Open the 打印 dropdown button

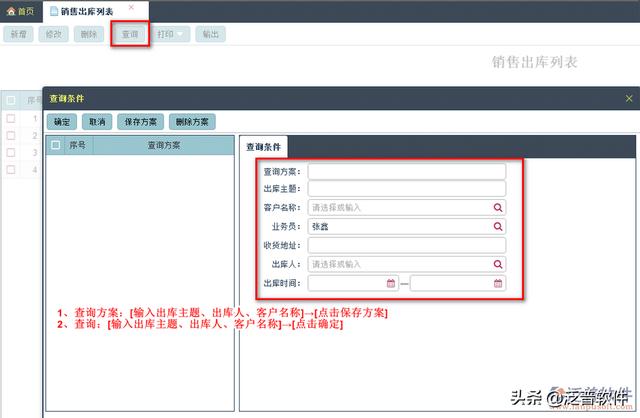[171, 34]
